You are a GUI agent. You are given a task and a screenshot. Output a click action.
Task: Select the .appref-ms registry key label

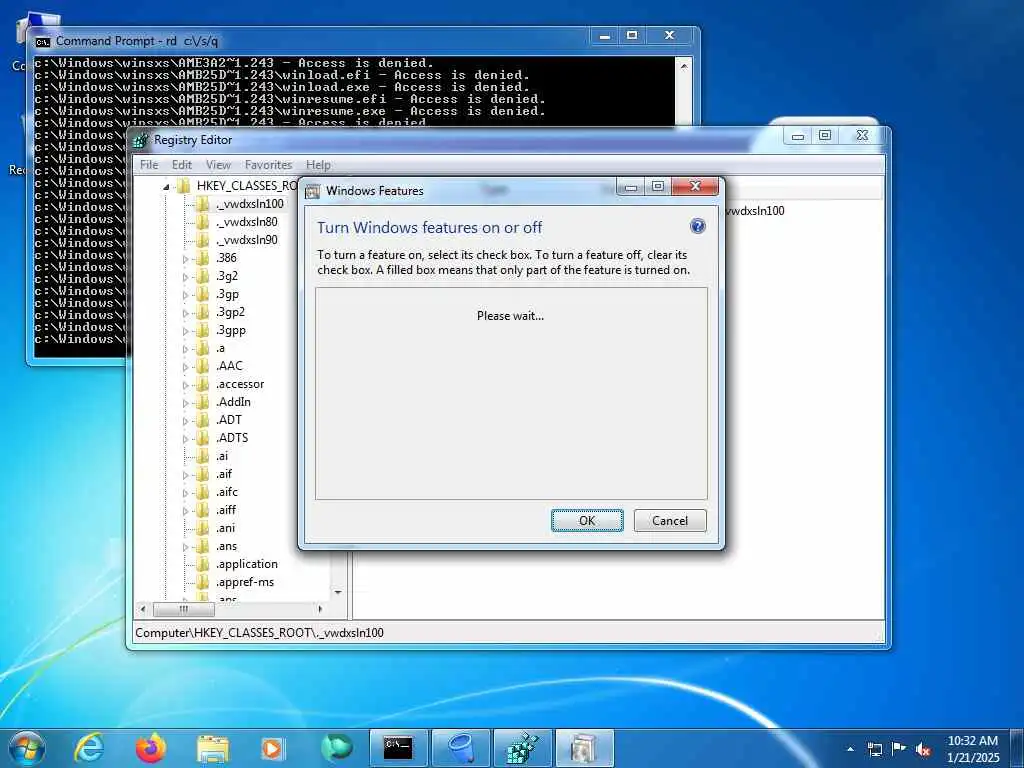pyautogui.click(x=245, y=582)
